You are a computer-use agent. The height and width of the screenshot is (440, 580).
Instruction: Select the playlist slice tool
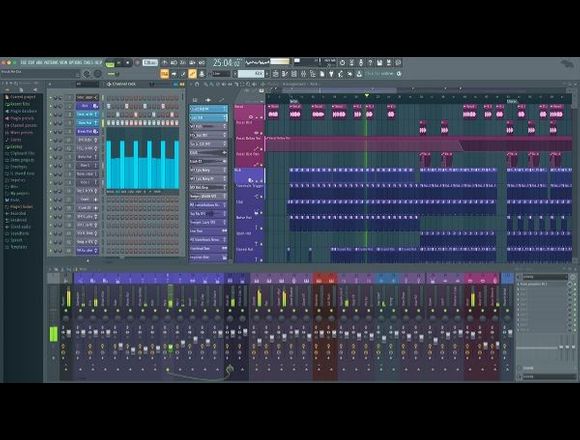click(236, 84)
